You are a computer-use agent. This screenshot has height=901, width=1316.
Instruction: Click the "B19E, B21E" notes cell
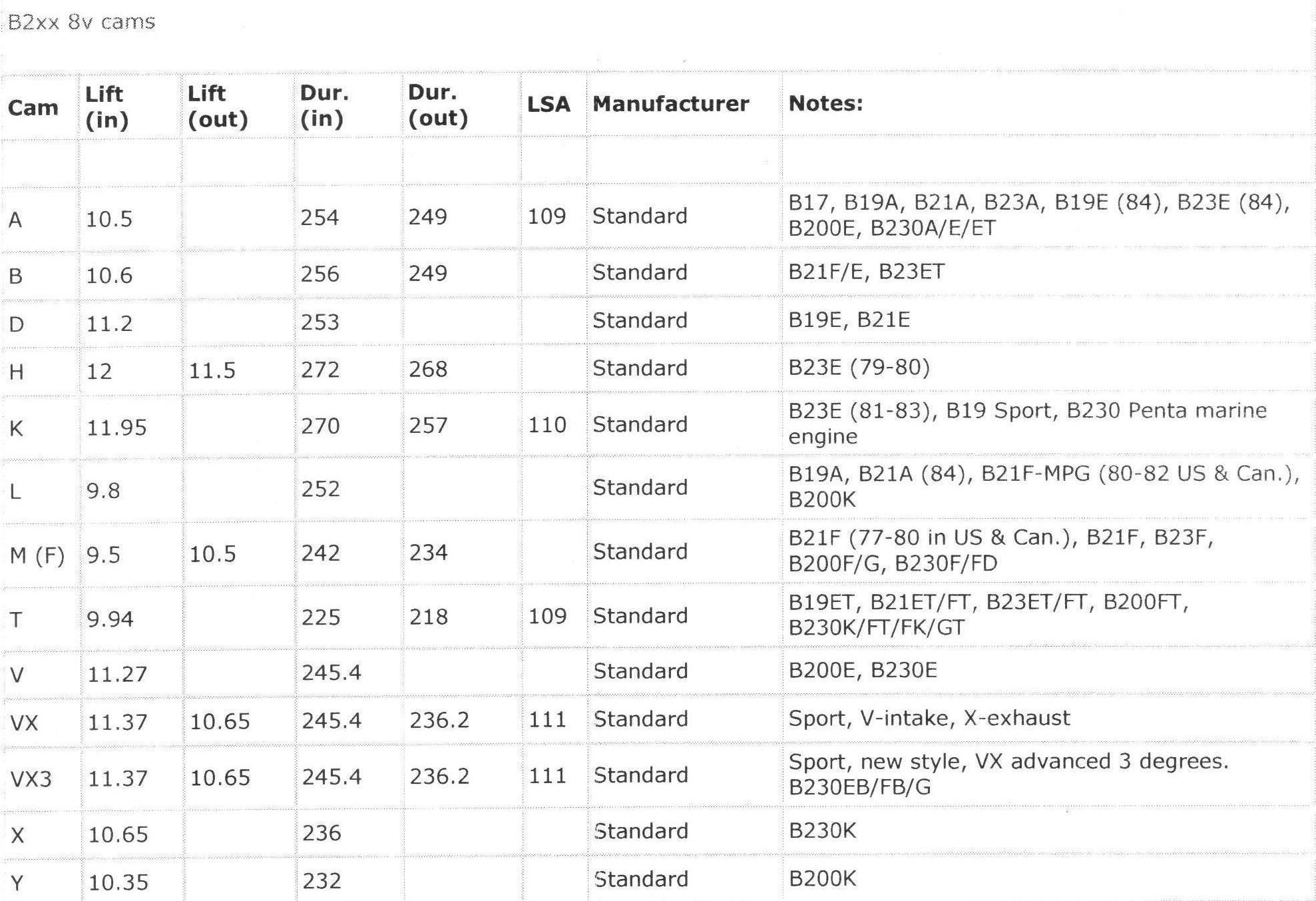[x=849, y=320]
